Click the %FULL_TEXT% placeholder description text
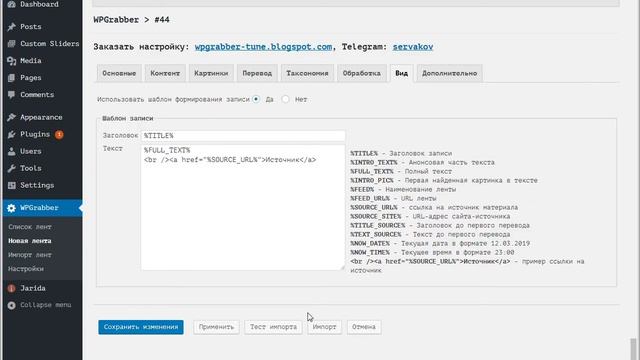 [x=401, y=171]
